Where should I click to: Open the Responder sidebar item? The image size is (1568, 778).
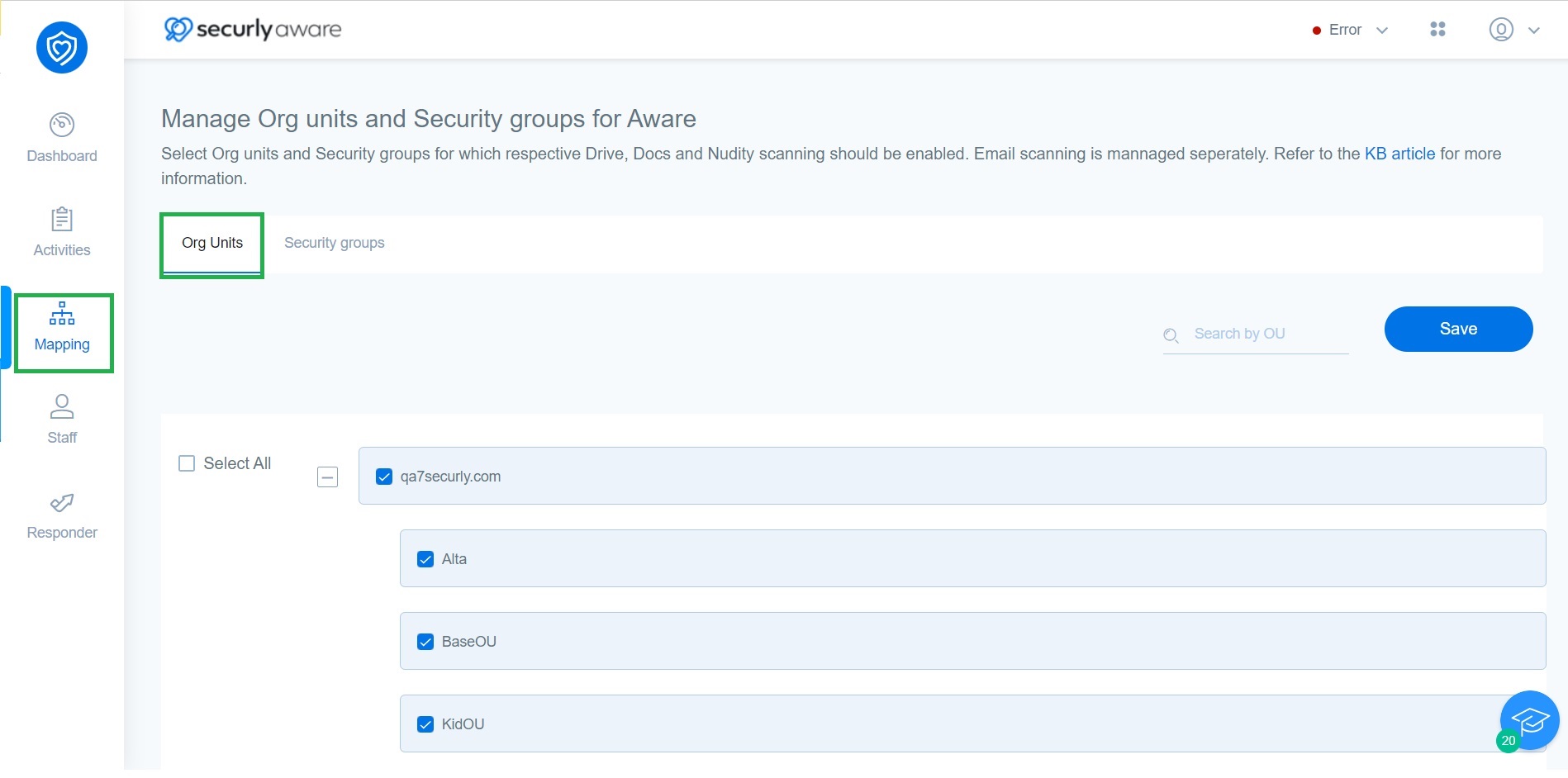pyautogui.click(x=62, y=516)
